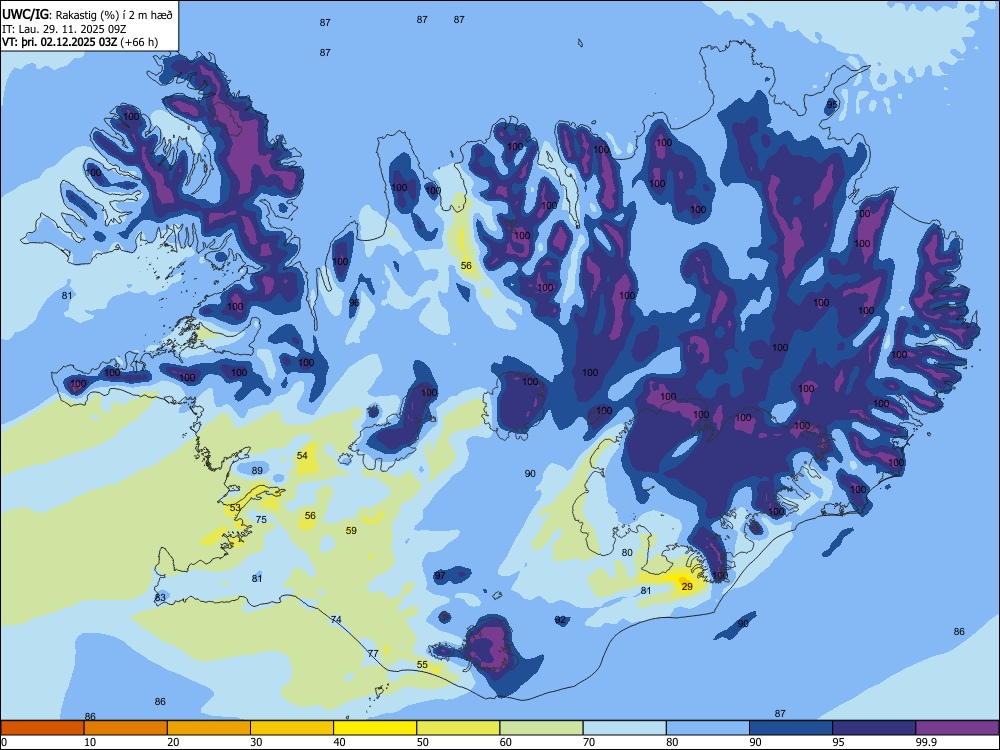Click the legend scale label '99.9'
The height and width of the screenshot is (750, 1000).
(927, 742)
